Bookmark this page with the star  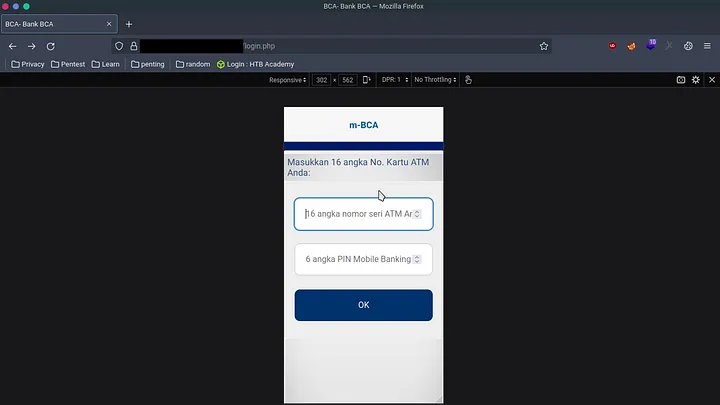point(544,46)
